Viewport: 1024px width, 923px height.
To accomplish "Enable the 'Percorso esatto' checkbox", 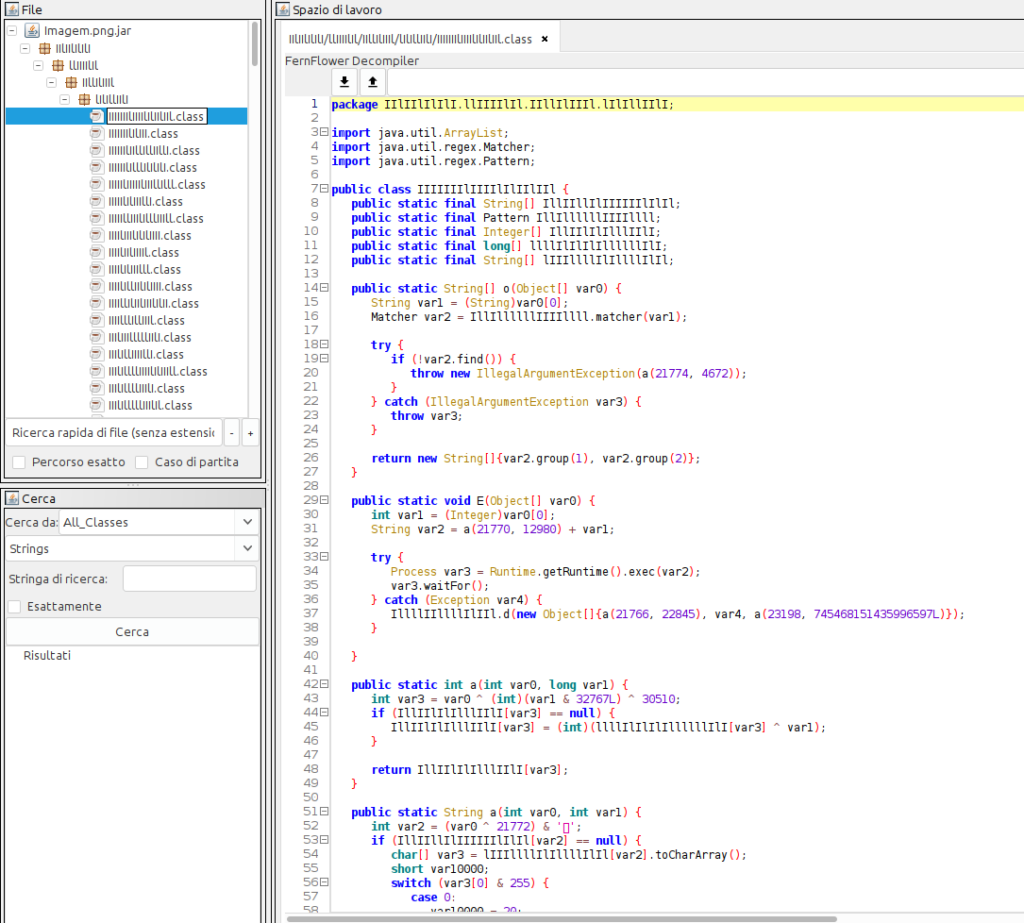I will coord(19,462).
